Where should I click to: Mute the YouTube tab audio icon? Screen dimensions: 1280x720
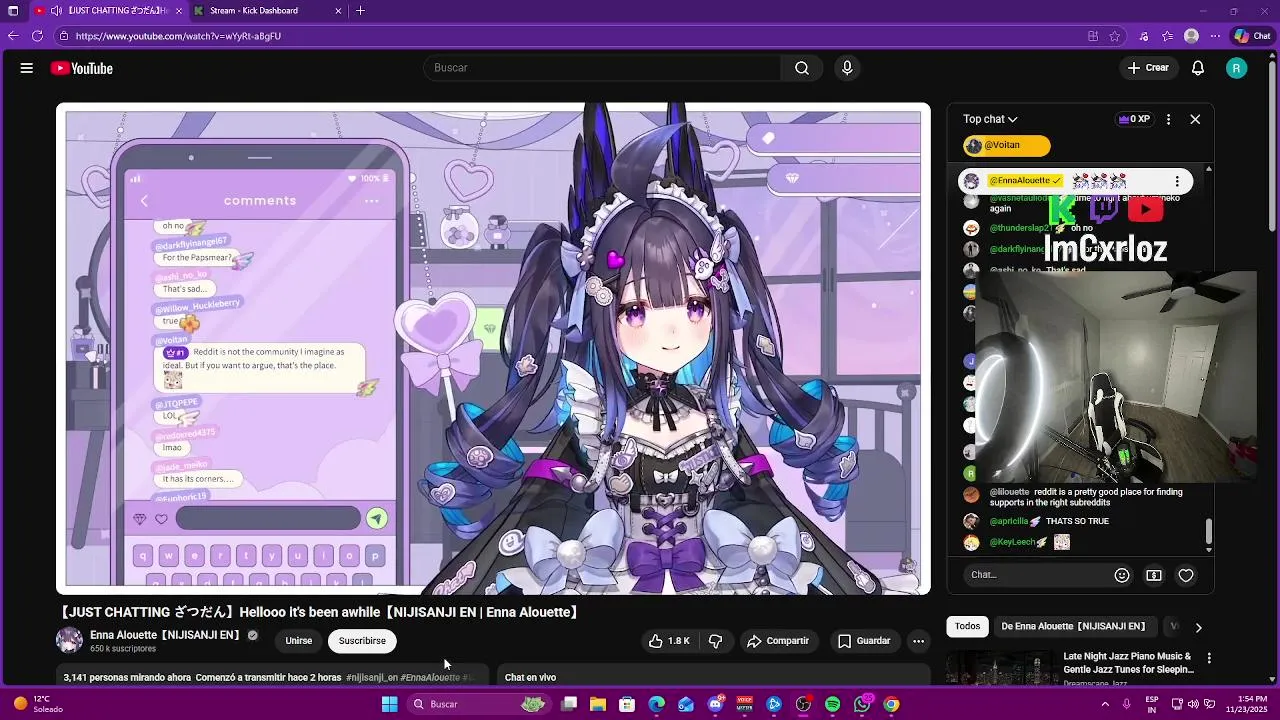tap(56, 11)
